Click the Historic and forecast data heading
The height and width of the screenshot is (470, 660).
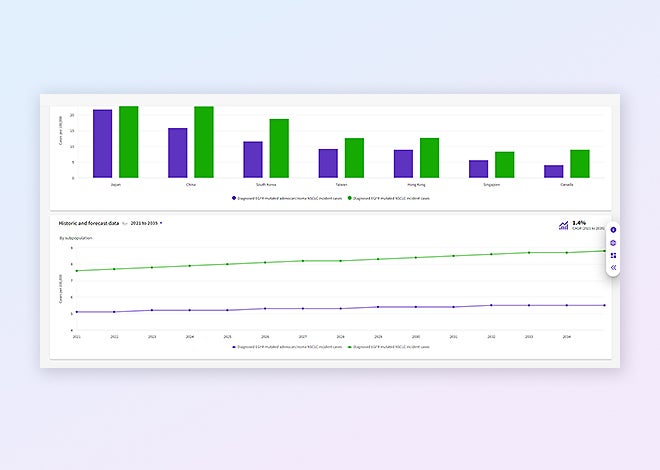point(89,223)
